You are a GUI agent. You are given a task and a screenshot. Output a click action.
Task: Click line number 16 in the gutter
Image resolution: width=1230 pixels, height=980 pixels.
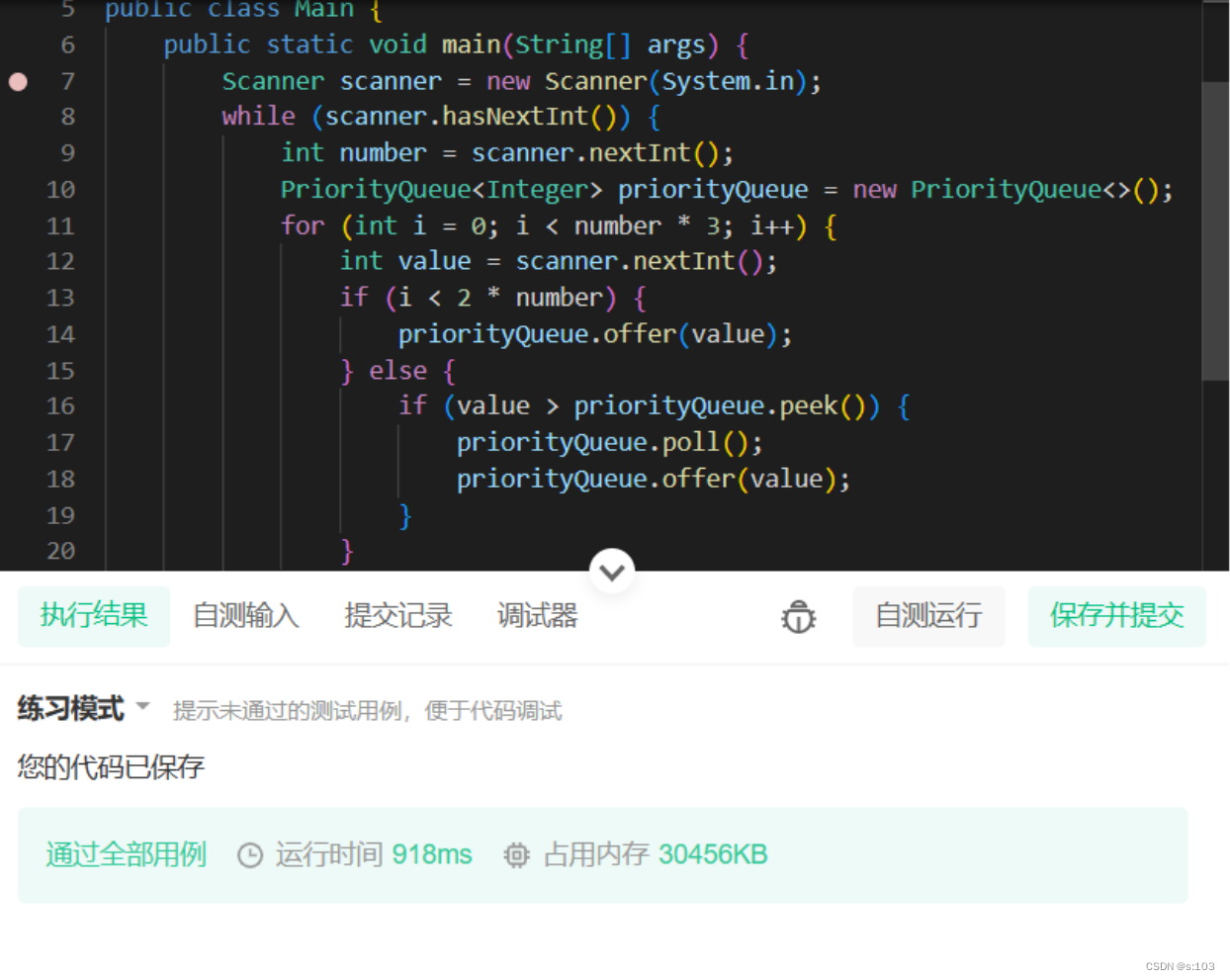(60, 406)
